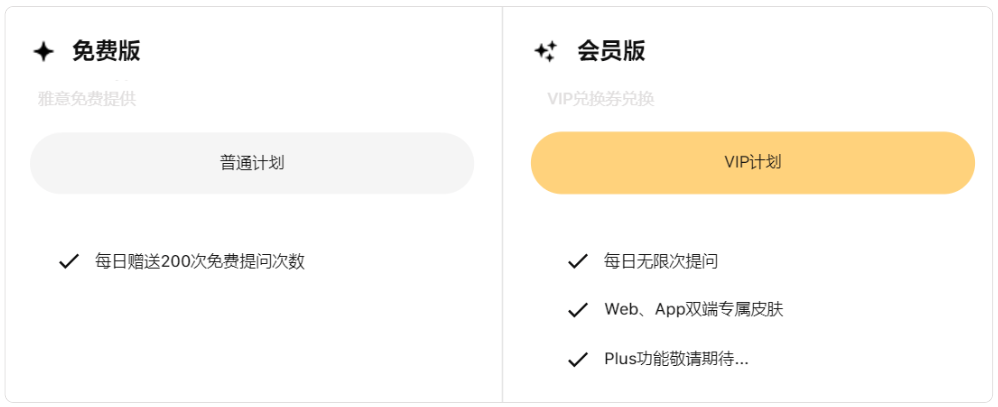Select the 普通计划 button
This screenshot has width=998, height=407.
tap(252, 163)
